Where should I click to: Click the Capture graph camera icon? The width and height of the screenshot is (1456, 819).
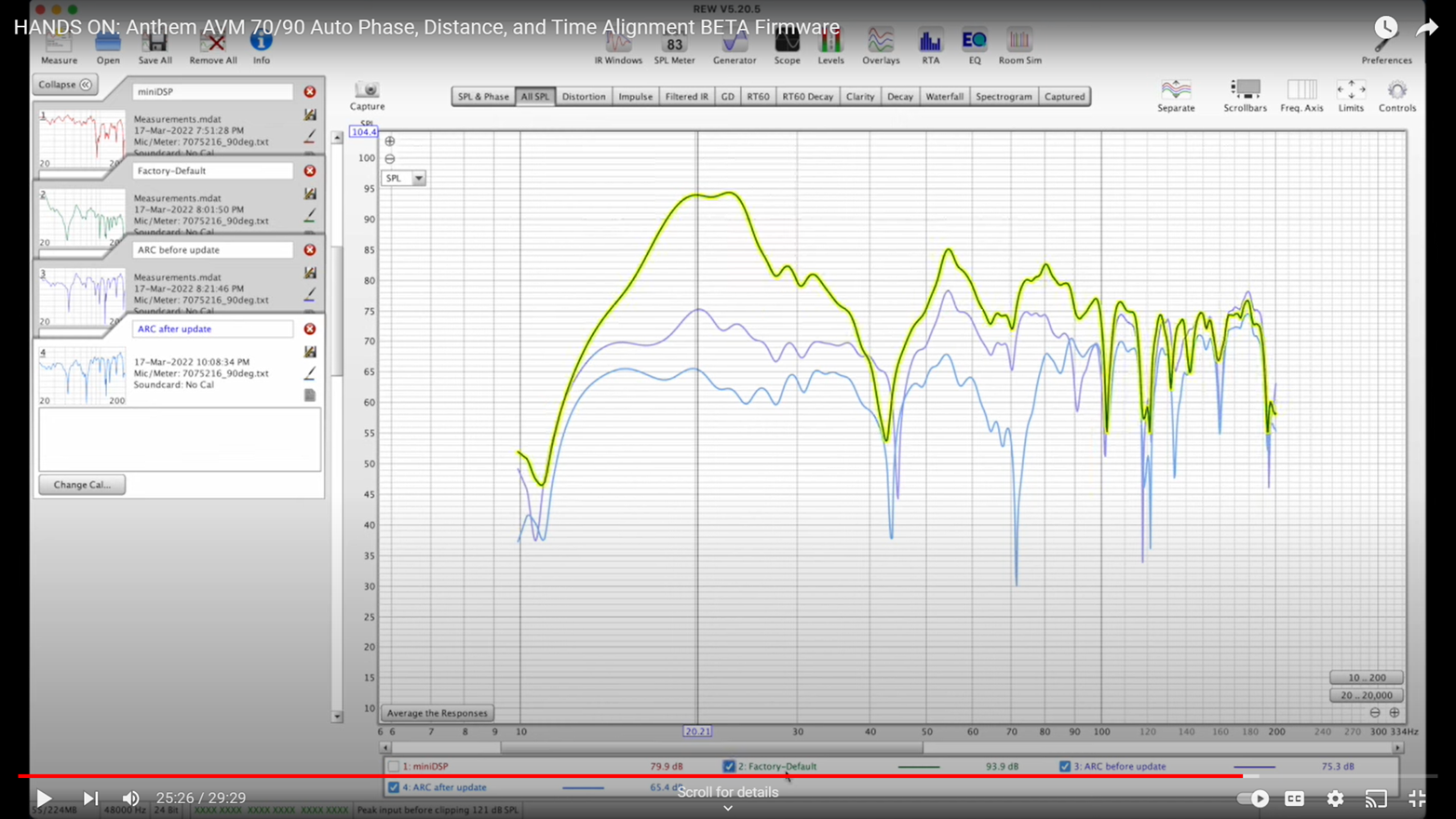[367, 90]
